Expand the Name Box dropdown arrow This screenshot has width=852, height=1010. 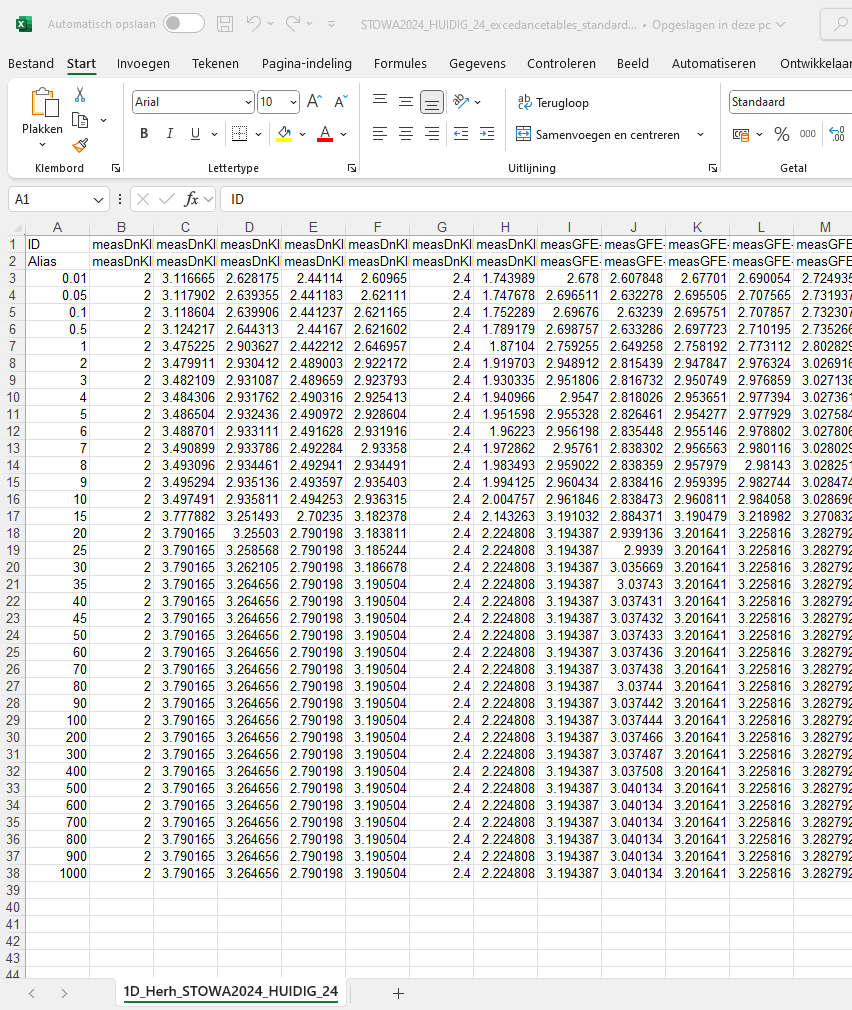[99, 200]
